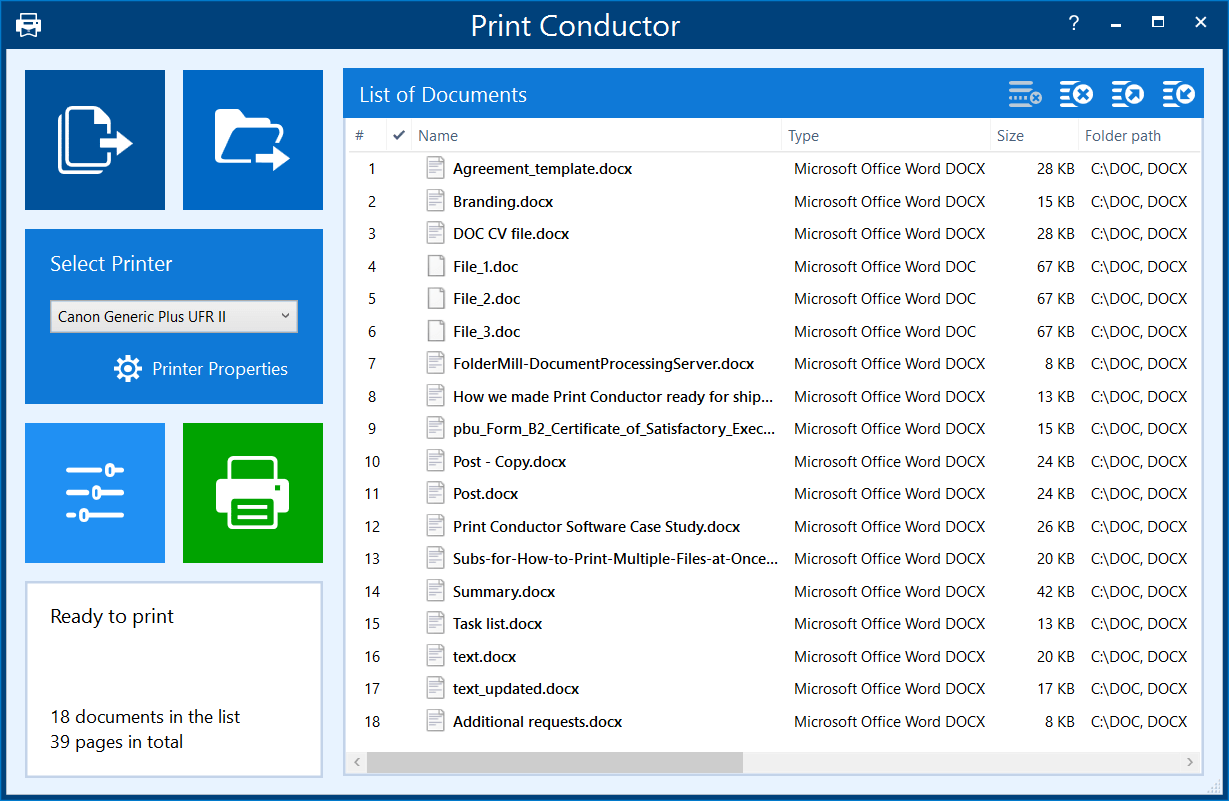Image resolution: width=1229 pixels, height=801 pixels.
Task: Click the Add Folder tile icon
Action: (x=252, y=140)
